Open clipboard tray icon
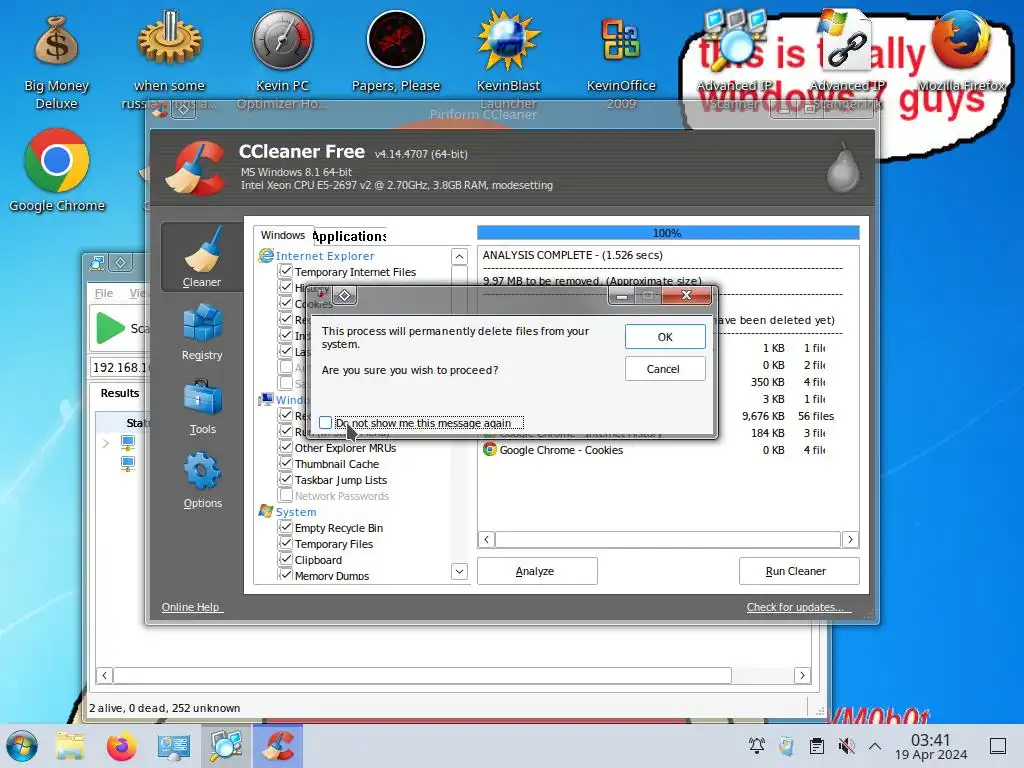The width and height of the screenshot is (1024, 768). point(816,746)
